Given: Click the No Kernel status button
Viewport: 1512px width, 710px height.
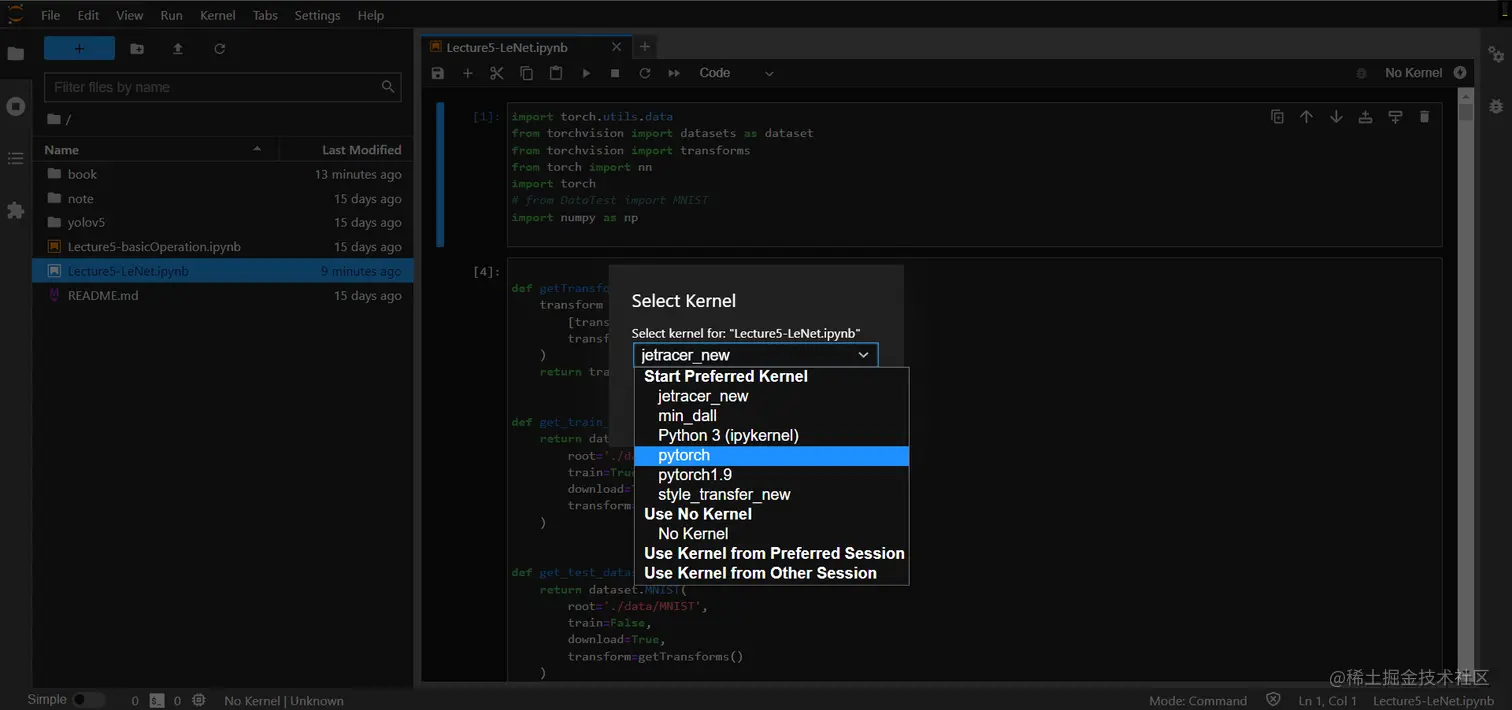Looking at the screenshot, I should pyautogui.click(x=1413, y=73).
